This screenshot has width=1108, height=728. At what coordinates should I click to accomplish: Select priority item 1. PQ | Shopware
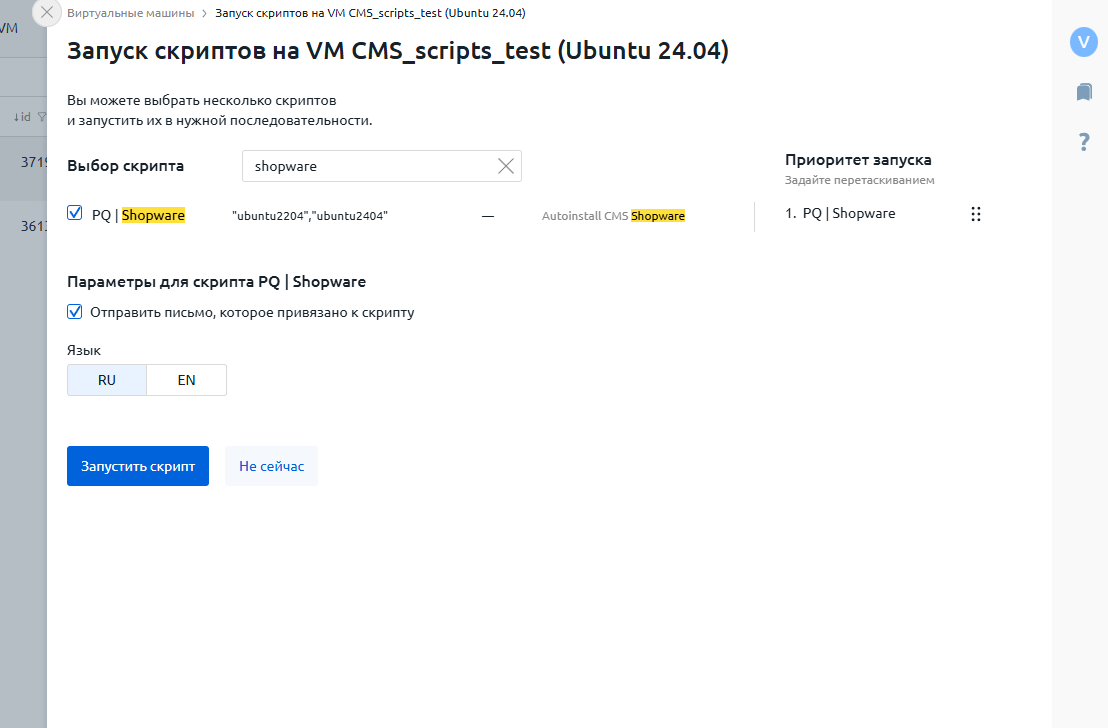[x=840, y=213]
